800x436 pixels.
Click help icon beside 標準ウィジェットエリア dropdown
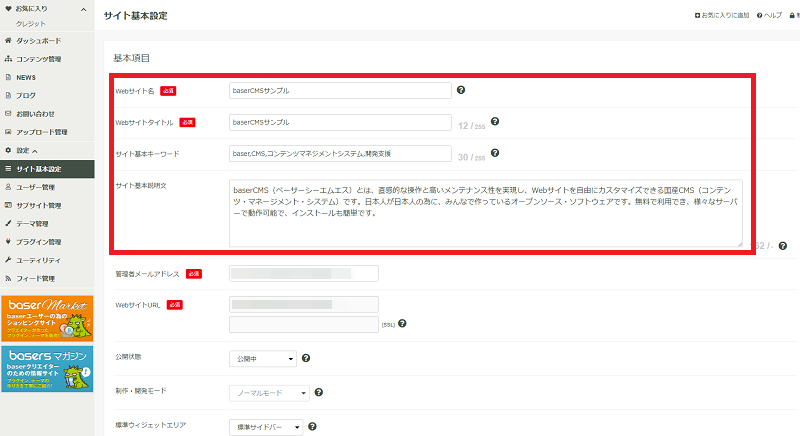(x=312, y=426)
